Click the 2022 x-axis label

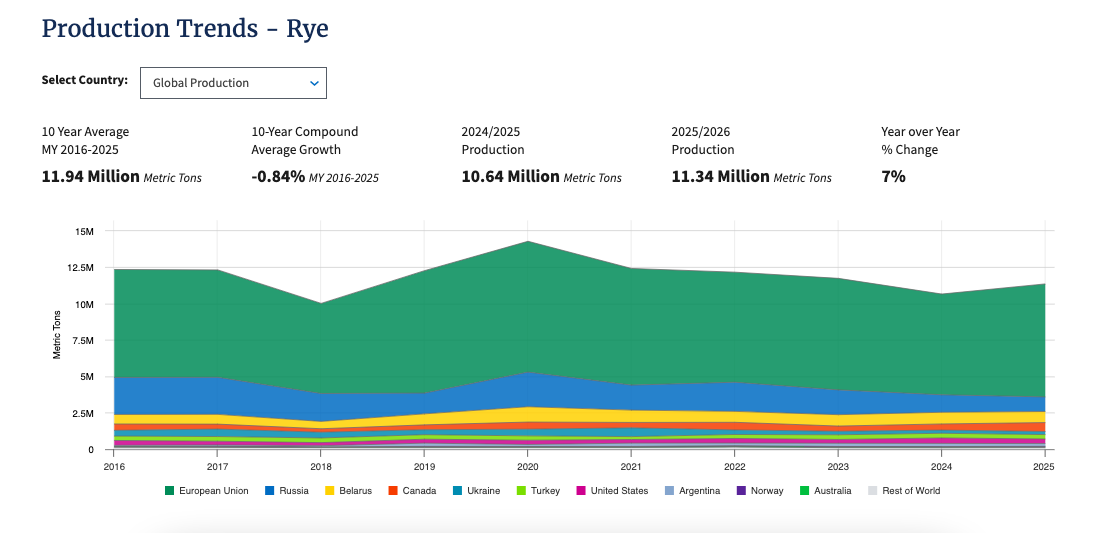[x=734, y=466]
